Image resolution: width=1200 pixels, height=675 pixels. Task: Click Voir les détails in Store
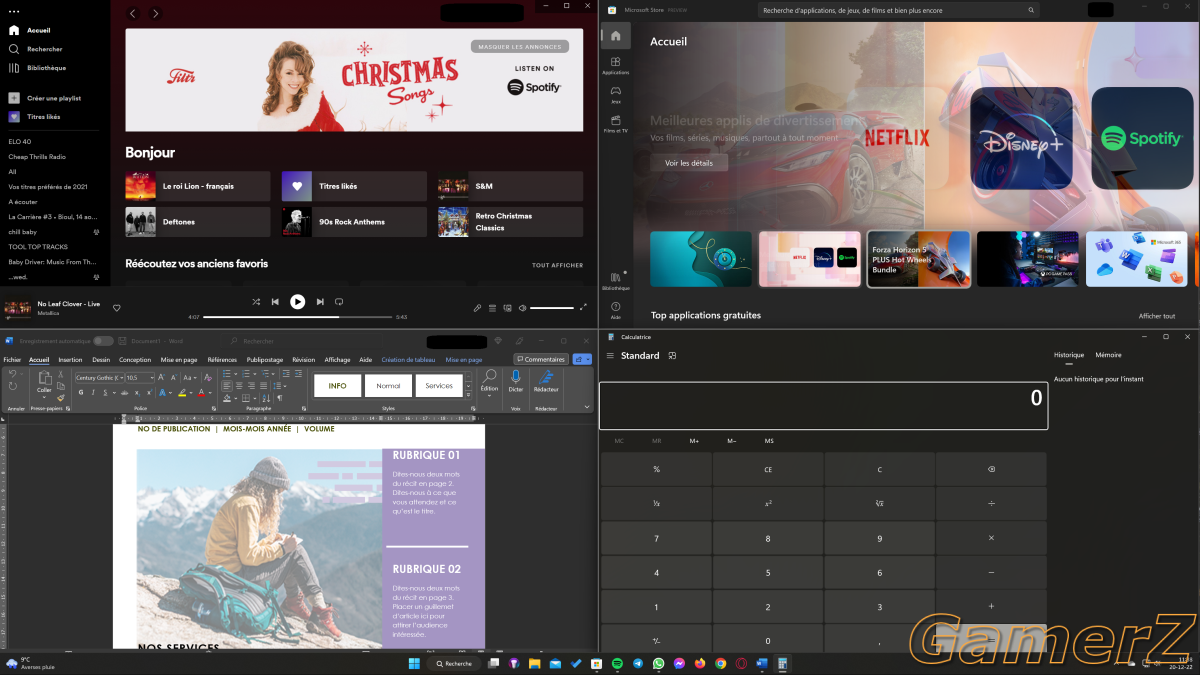tap(689, 163)
